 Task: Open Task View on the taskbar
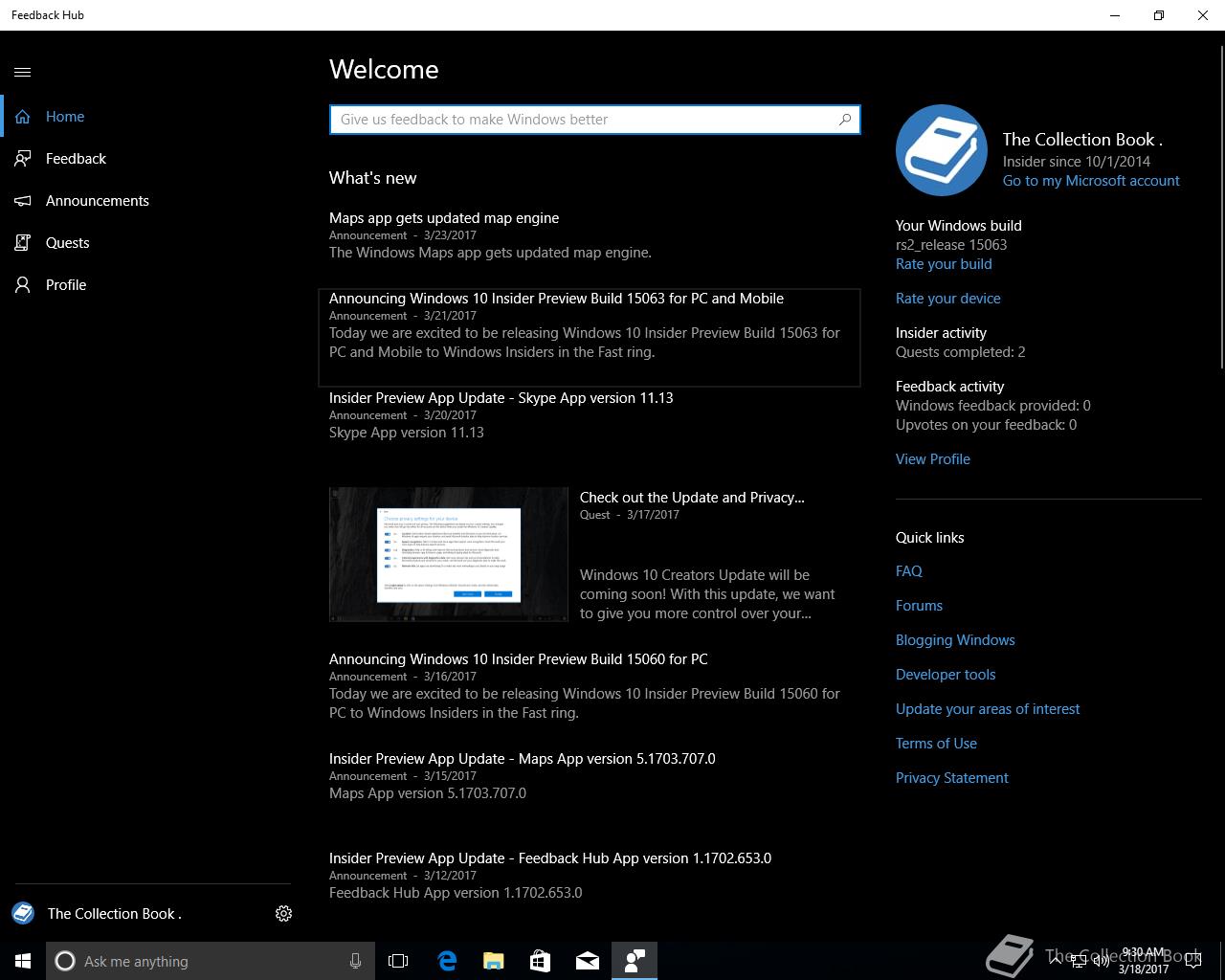pos(398,961)
